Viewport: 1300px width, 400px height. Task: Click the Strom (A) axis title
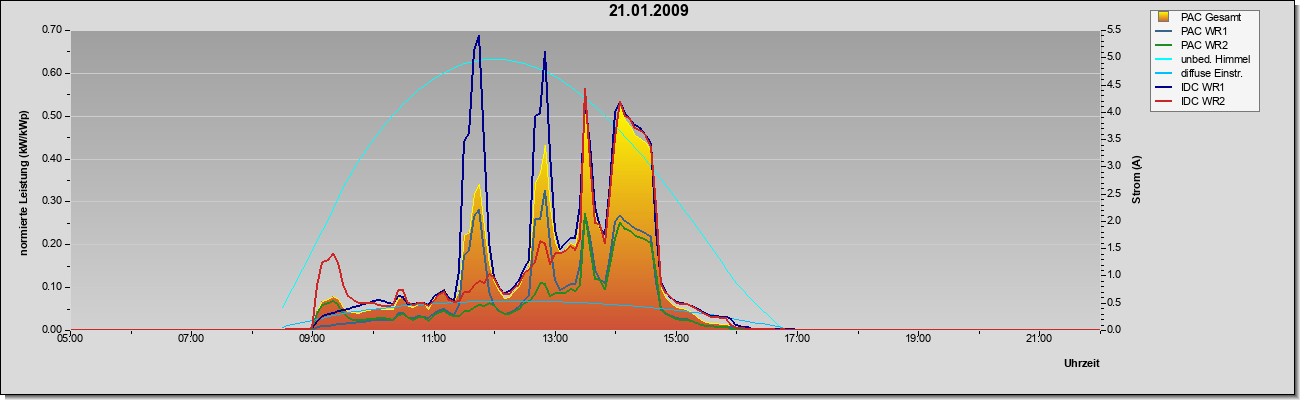(x=1136, y=180)
